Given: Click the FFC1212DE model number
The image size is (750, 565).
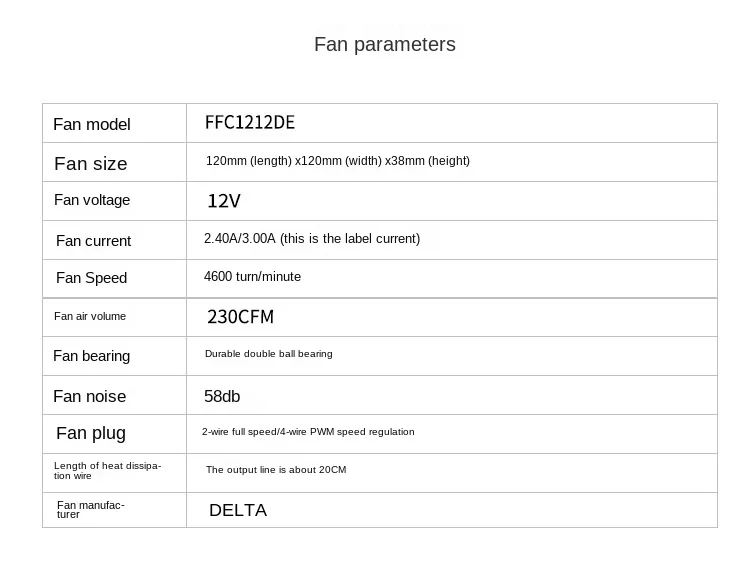Looking at the screenshot, I should coord(250,123).
